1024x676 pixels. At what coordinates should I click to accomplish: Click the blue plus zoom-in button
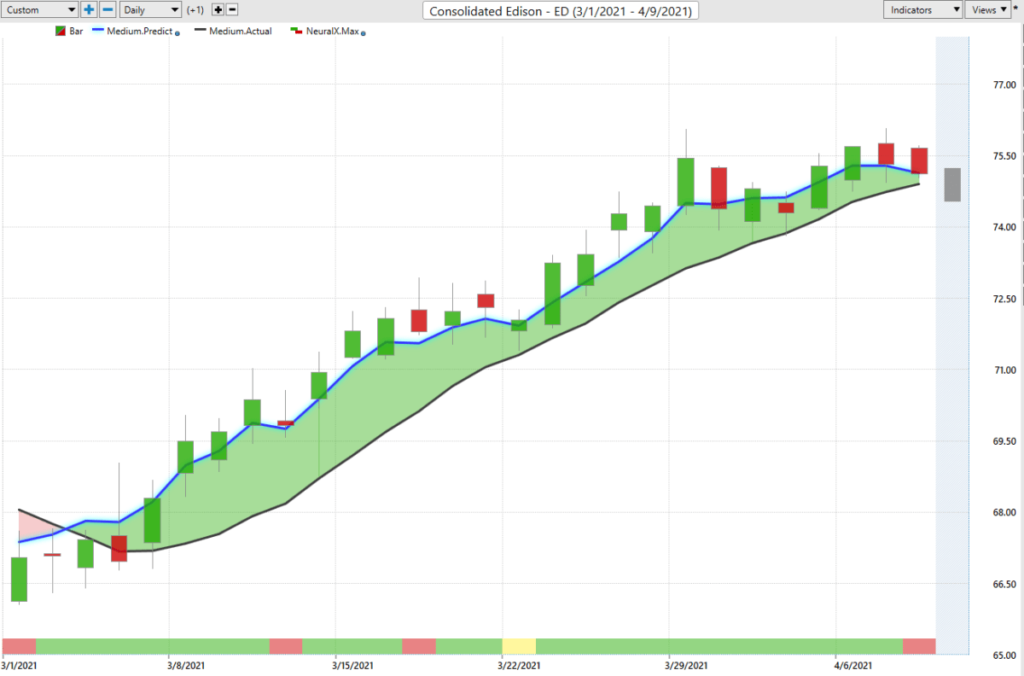[89, 10]
